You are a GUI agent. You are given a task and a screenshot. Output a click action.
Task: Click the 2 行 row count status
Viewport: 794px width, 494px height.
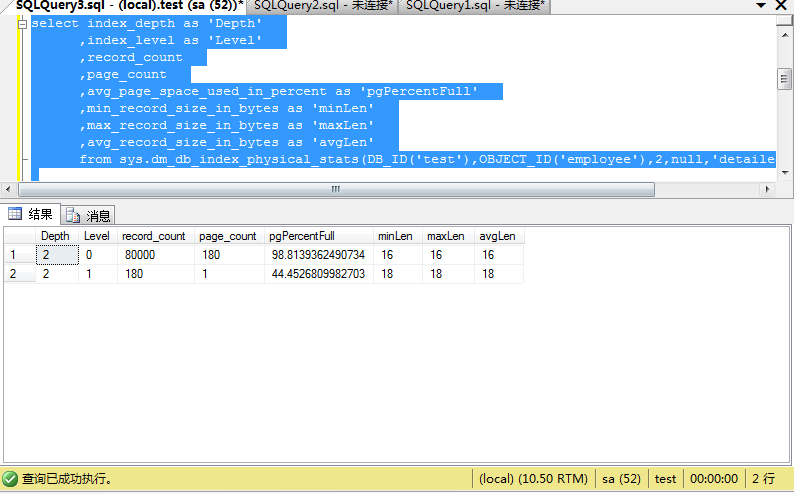(x=763, y=479)
